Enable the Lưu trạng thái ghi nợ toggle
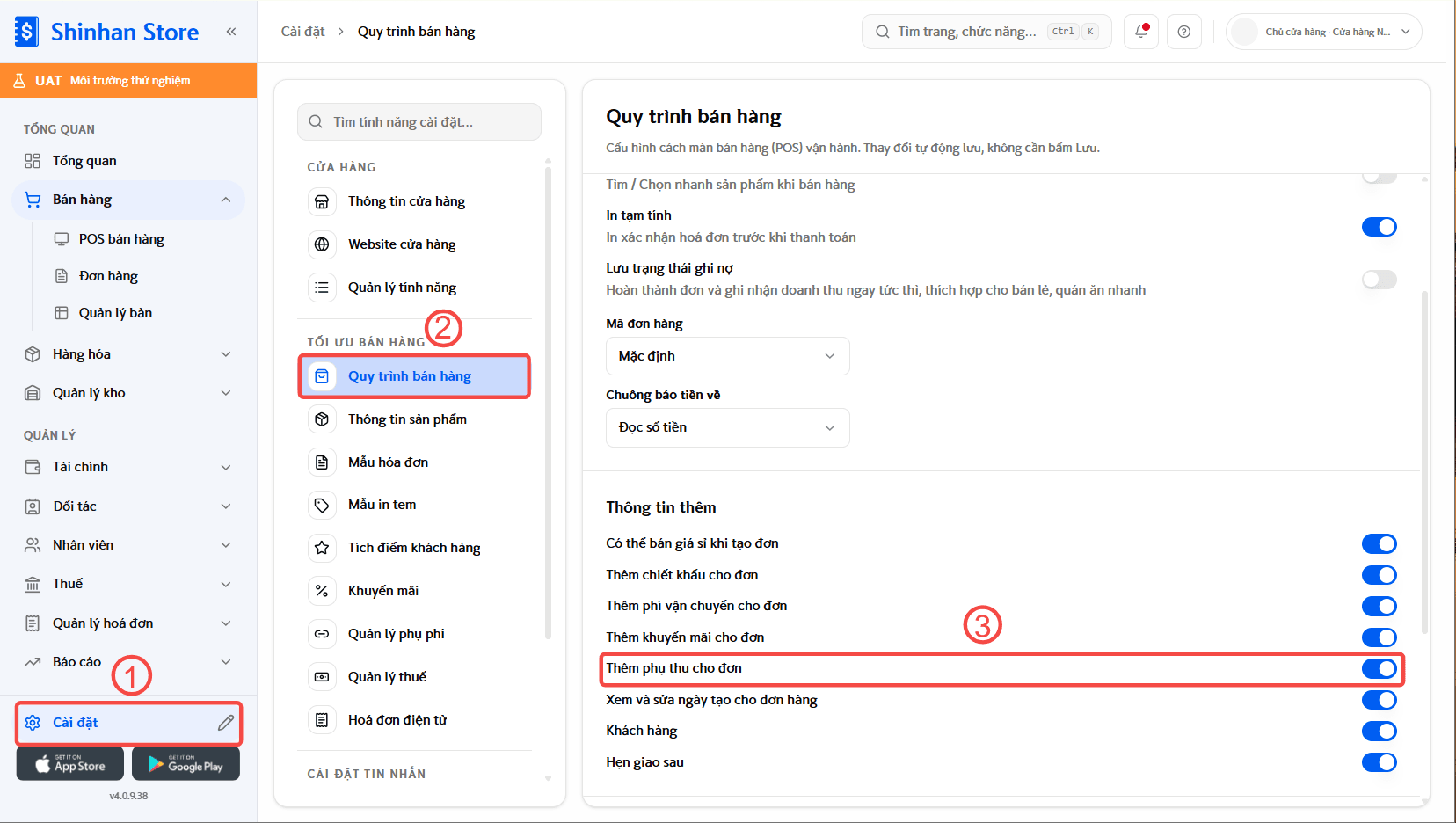Screen dimensions: 1456x823 [x=1379, y=280]
